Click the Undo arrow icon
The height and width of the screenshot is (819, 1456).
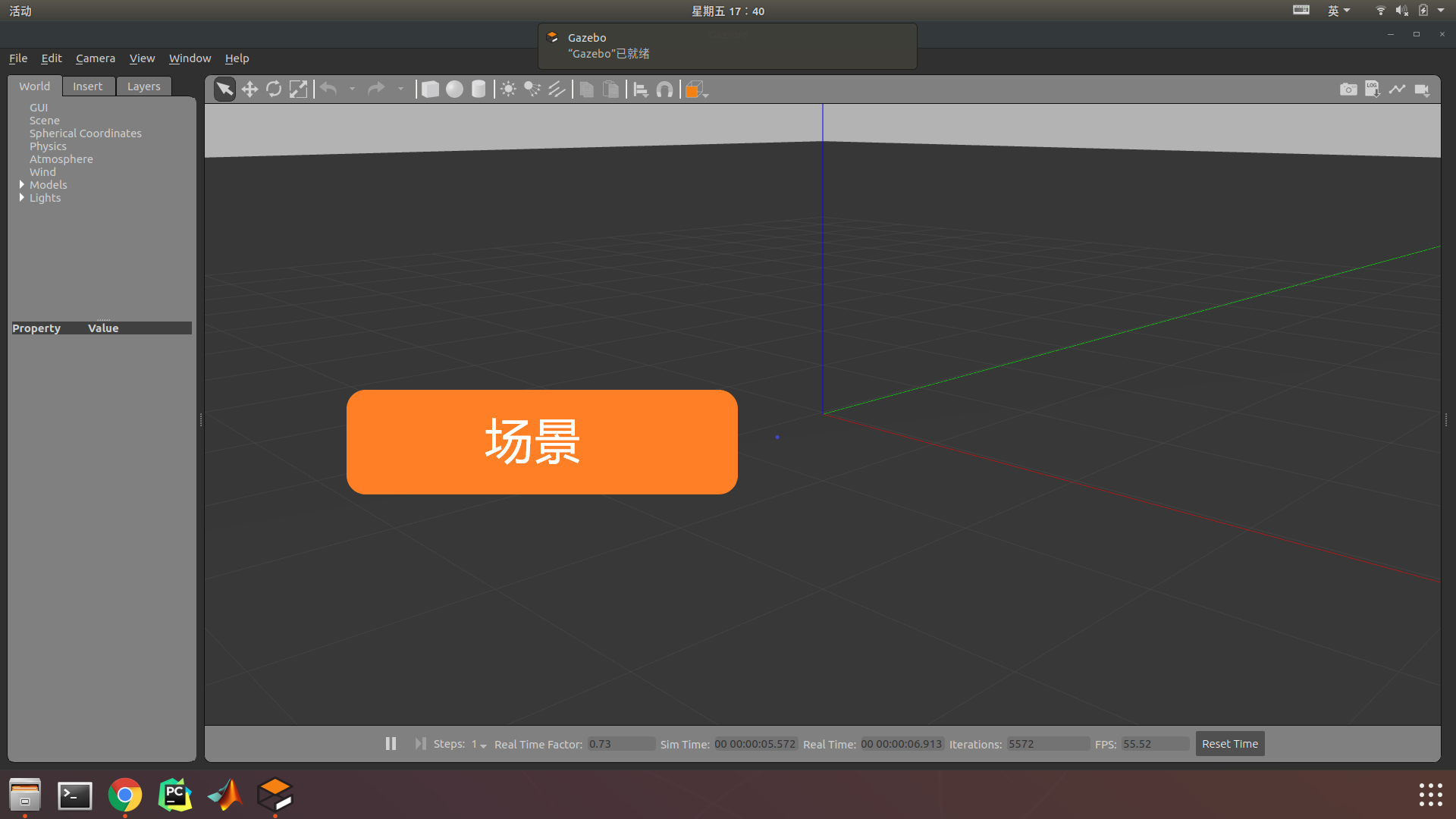click(x=328, y=89)
